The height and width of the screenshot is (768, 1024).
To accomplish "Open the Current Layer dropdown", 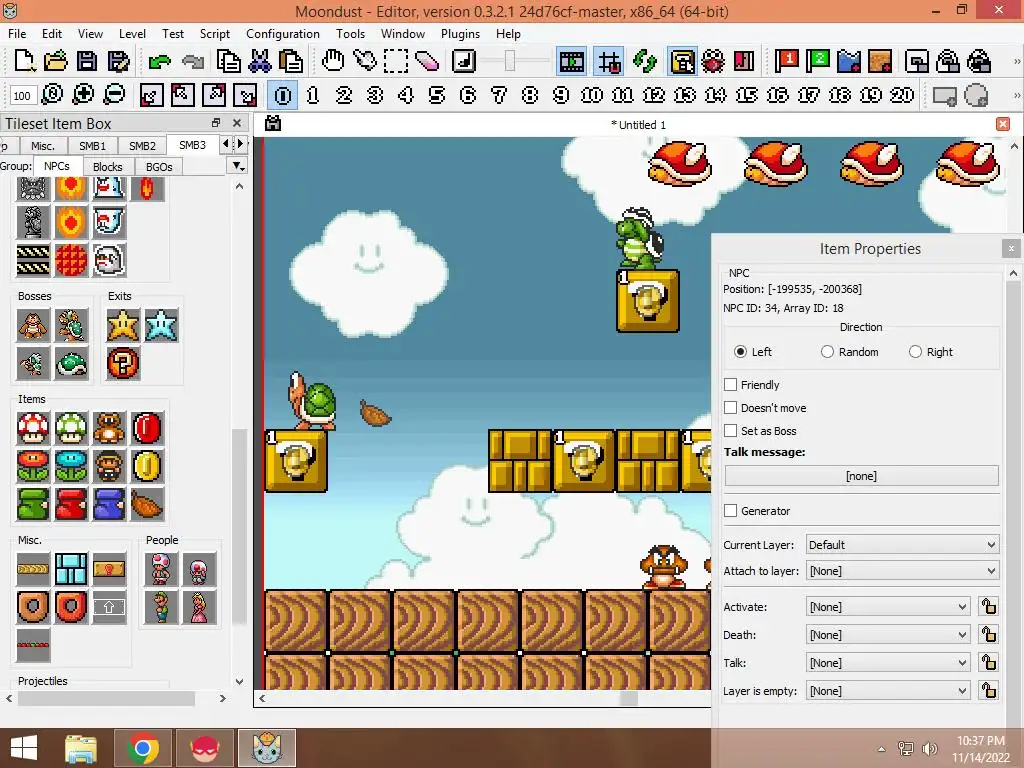I will [902, 545].
